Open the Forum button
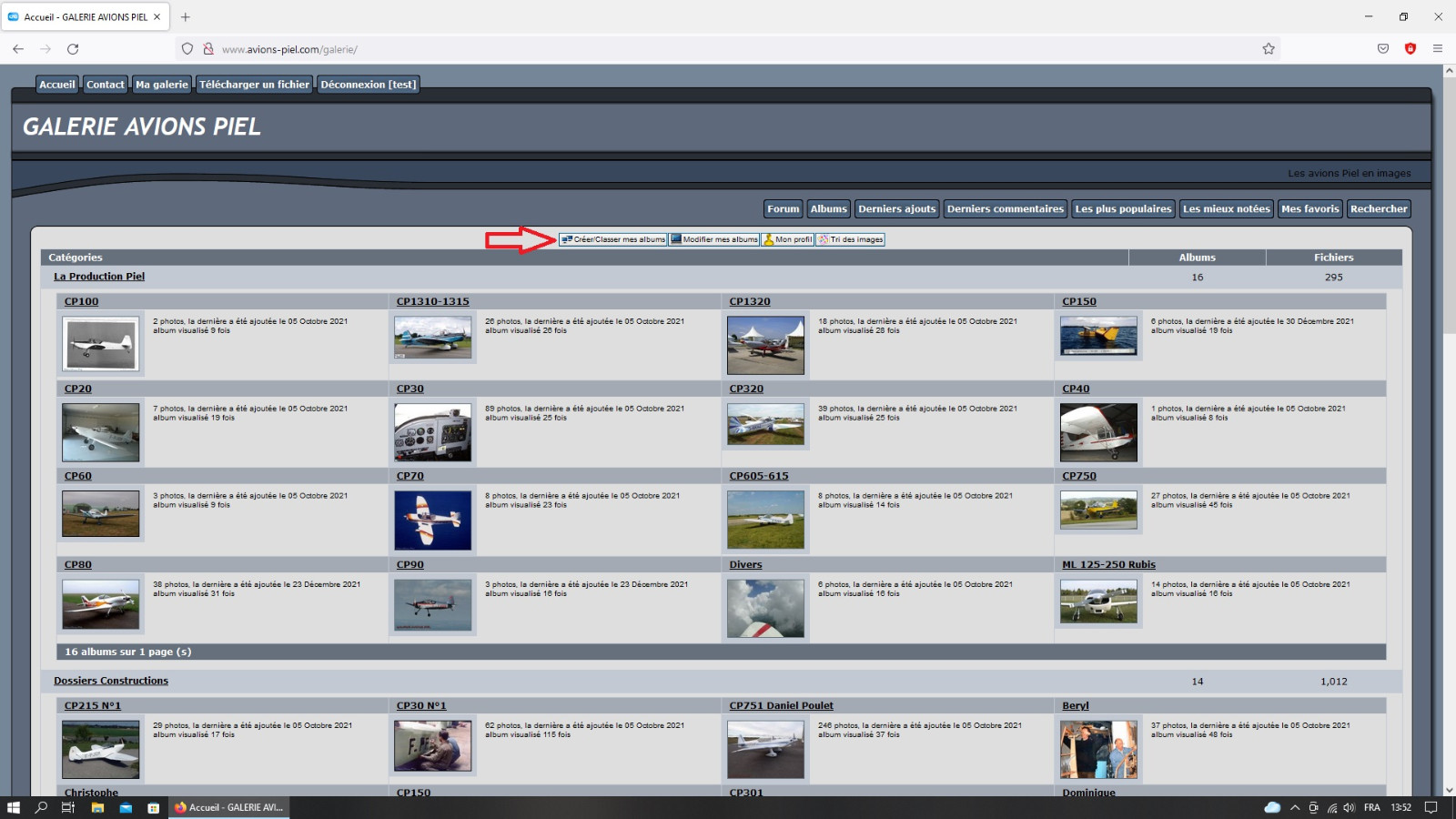 pyautogui.click(x=784, y=209)
